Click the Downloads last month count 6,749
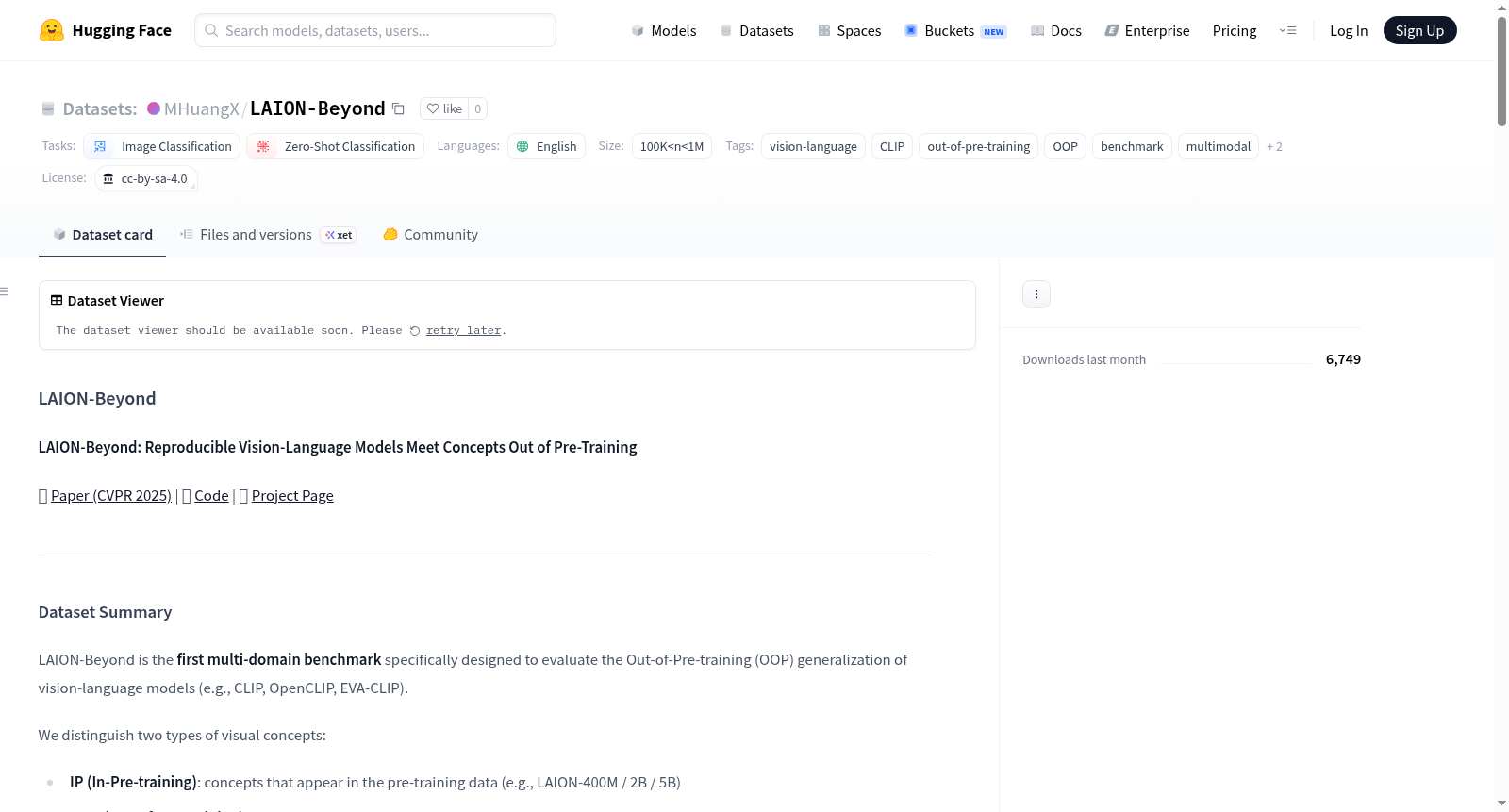1509x812 pixels. tap(1343, 359)
